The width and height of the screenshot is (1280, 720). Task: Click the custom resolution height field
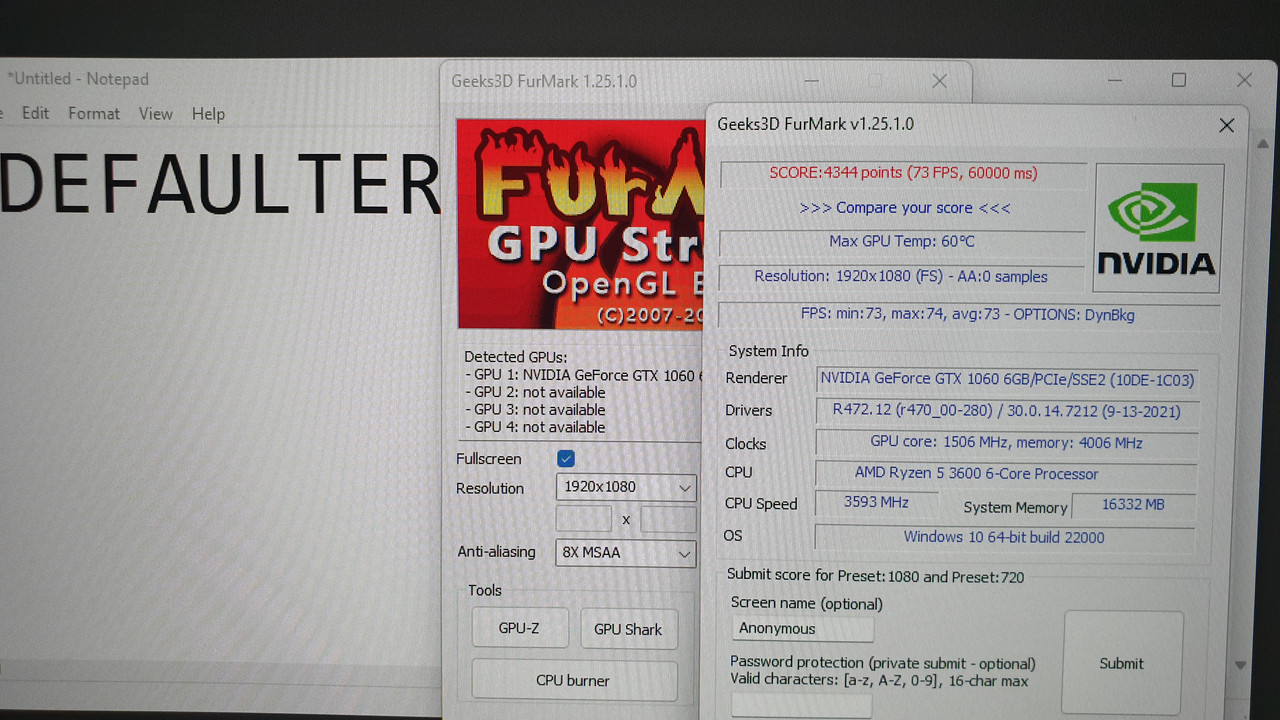[668, 519]
